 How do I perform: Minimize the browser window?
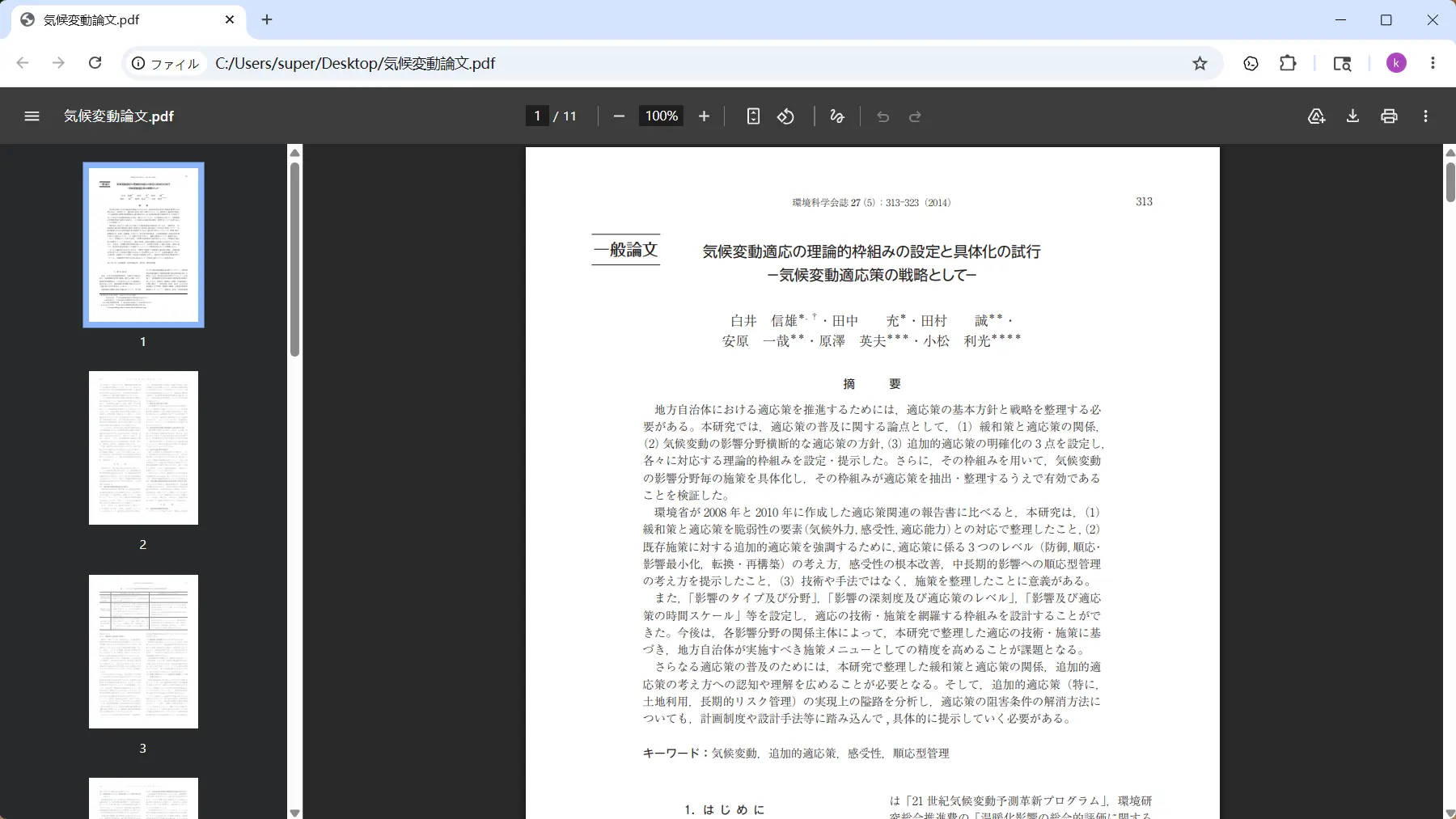coord(1340,19)
